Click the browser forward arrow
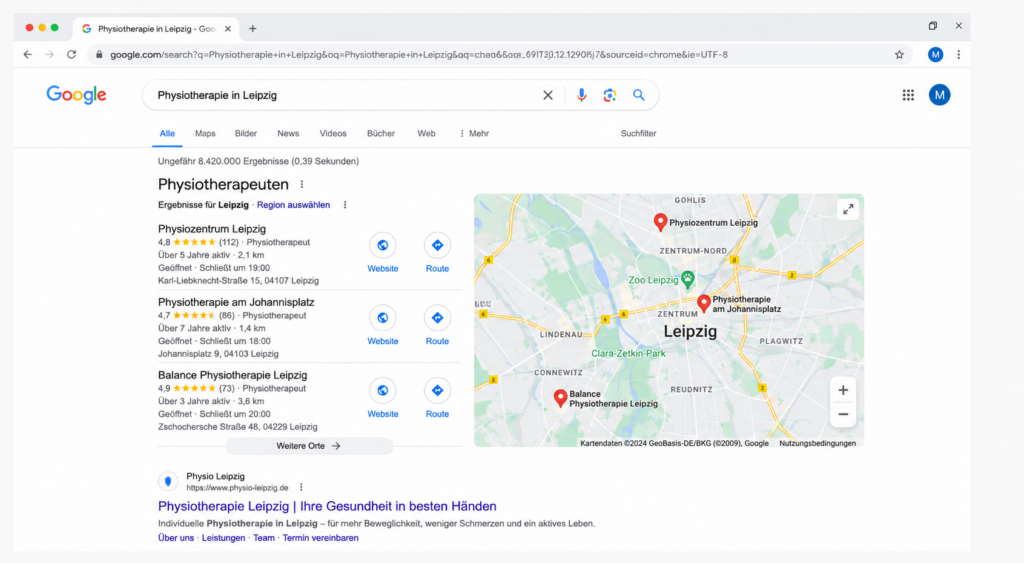Image resolution: width=1024 pixels, height=563 pixels. tap(50, 55)
